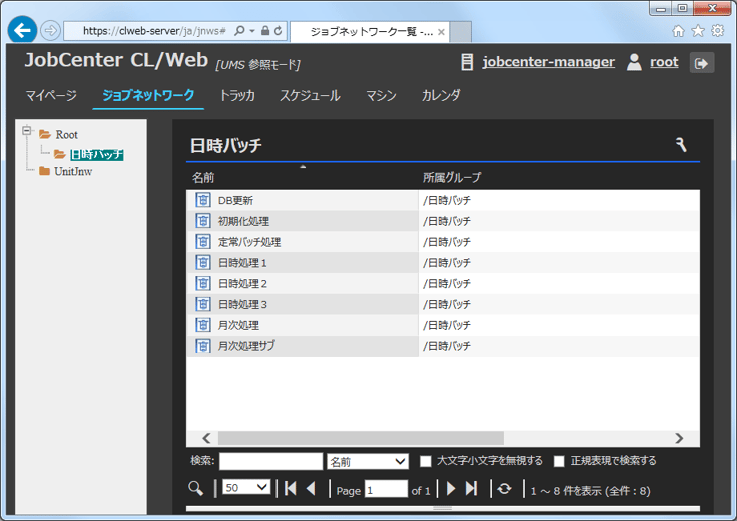Click the user avatar icon beside root
The width and height of the screenshot is (737, 521).
point(634,62)
